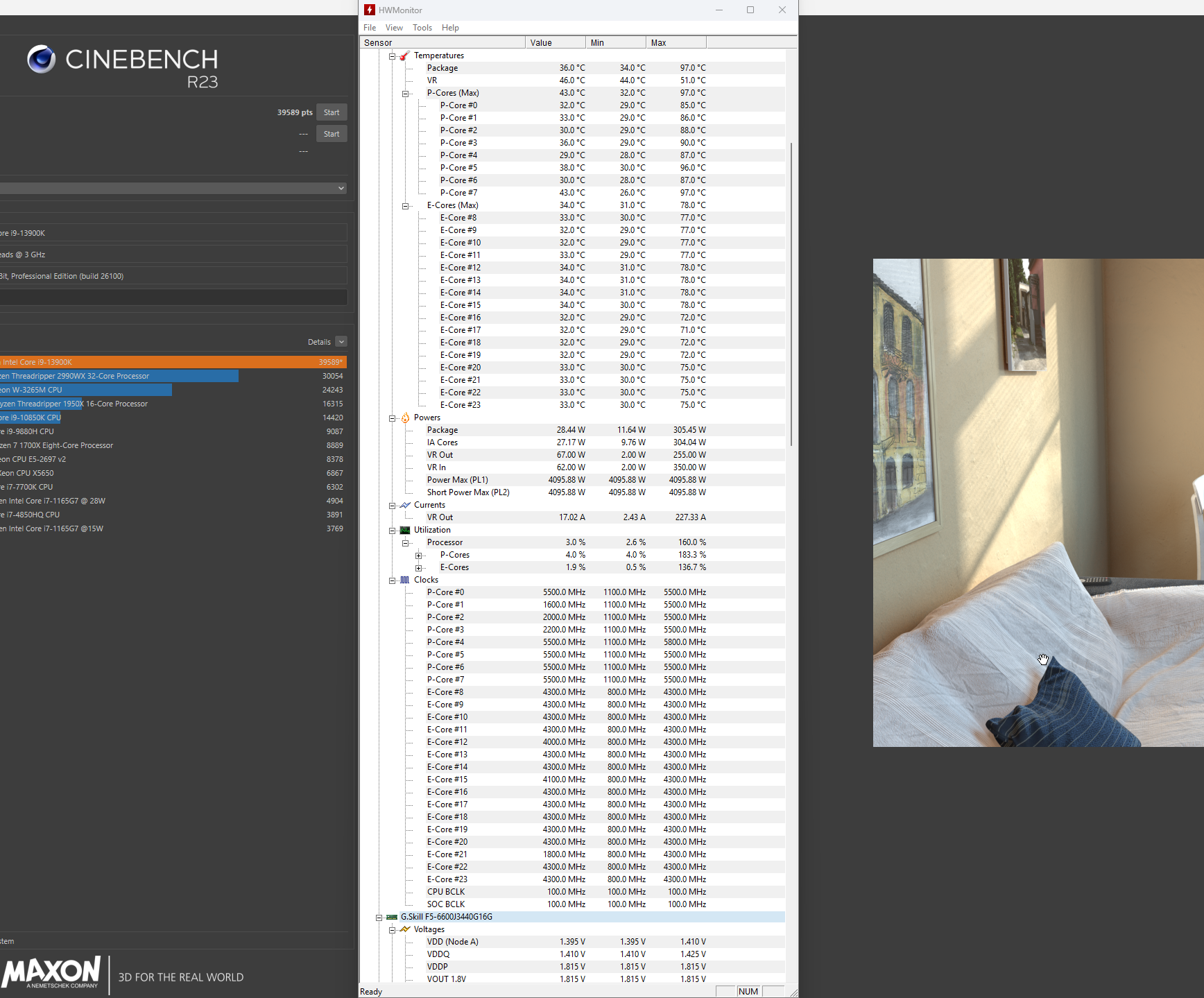The height and width of the screenshot is (998, 1204).
Task: Collapse the Currents section
Action: click(x=392, y=506)
